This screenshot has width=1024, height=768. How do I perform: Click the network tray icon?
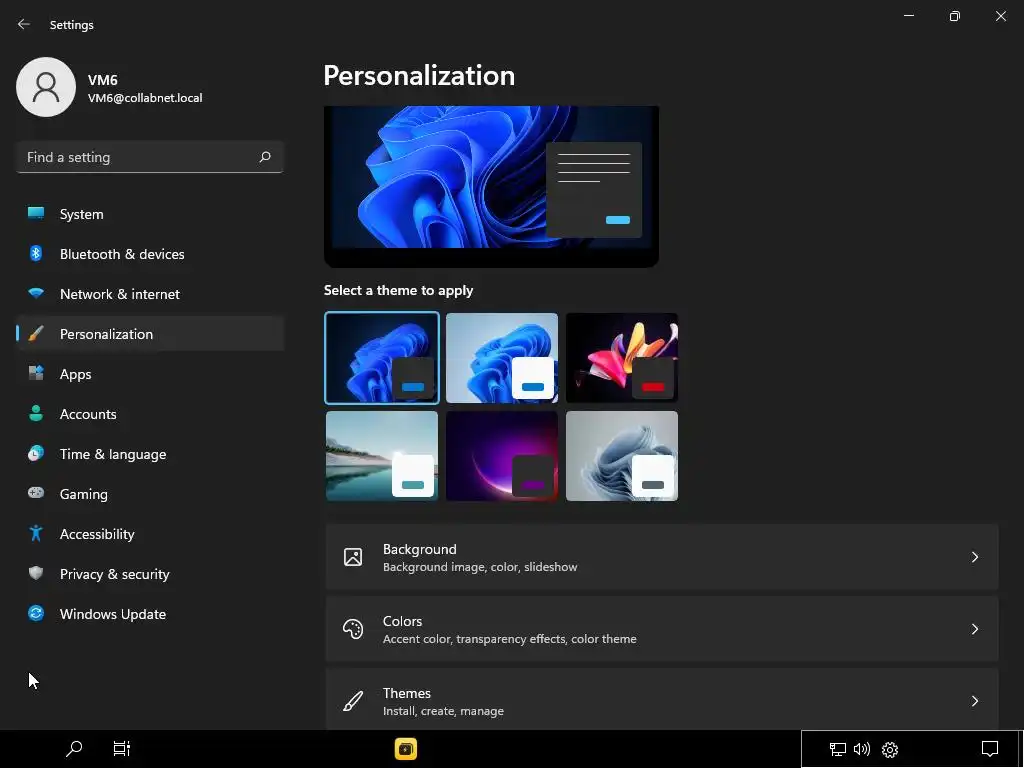[838, 749]
